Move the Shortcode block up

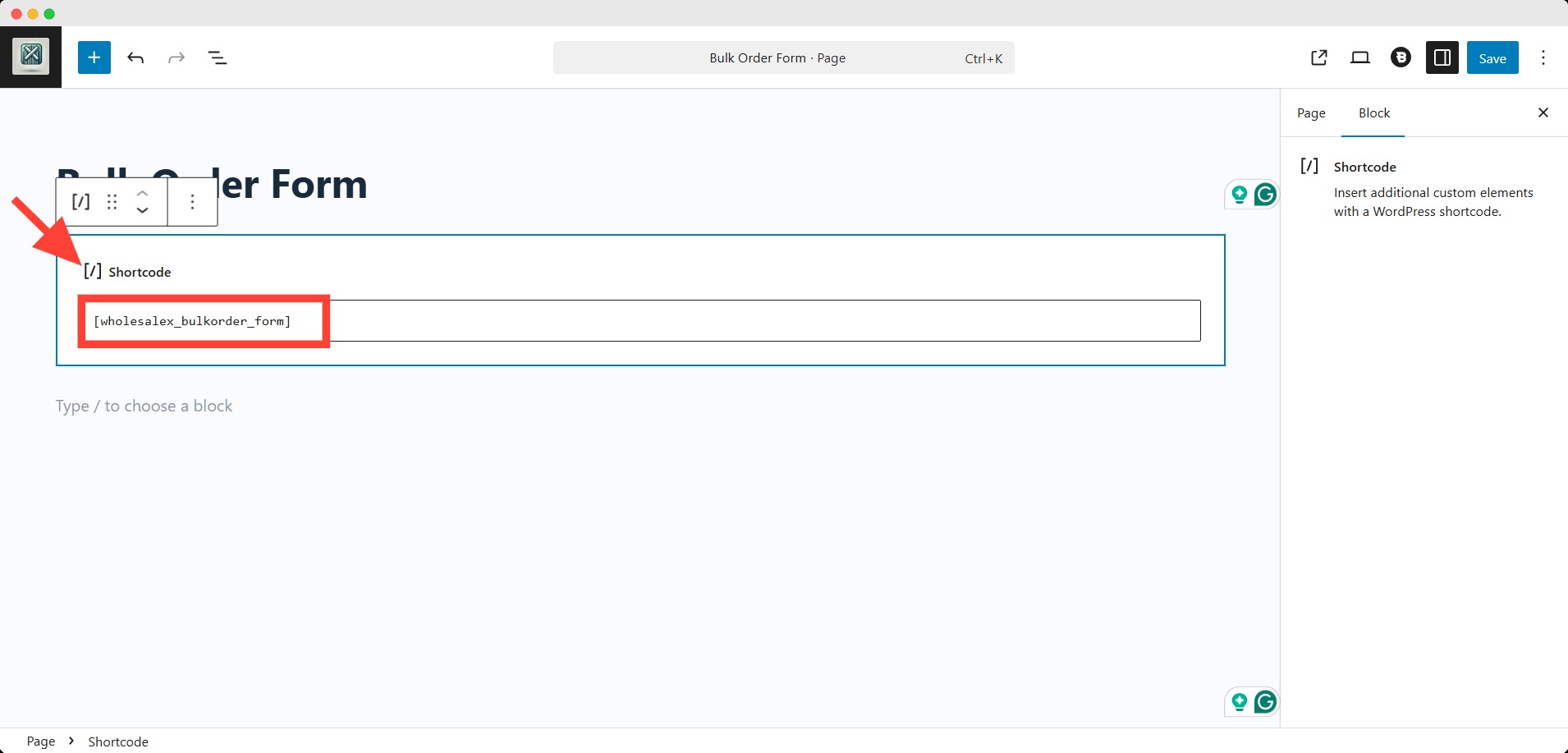pos(142,193)
